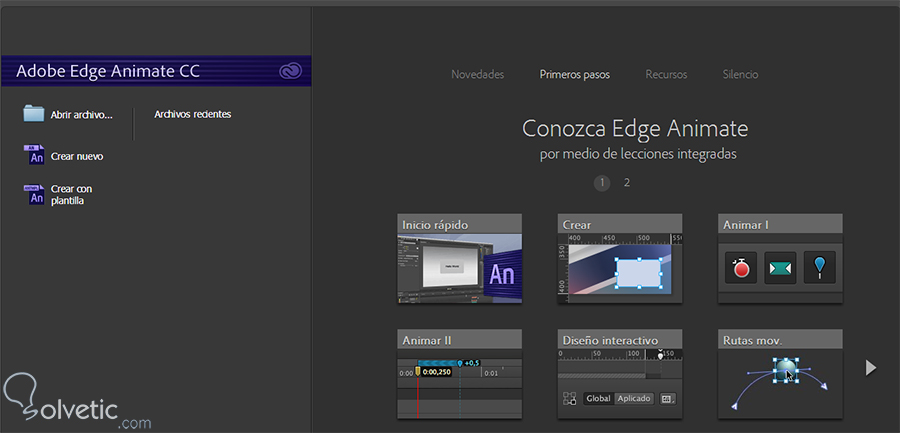Click the folder icon for Abrir archivo
Image resolution: width=900 pixels, height=433 pixels.
click(x=34, y=114)
